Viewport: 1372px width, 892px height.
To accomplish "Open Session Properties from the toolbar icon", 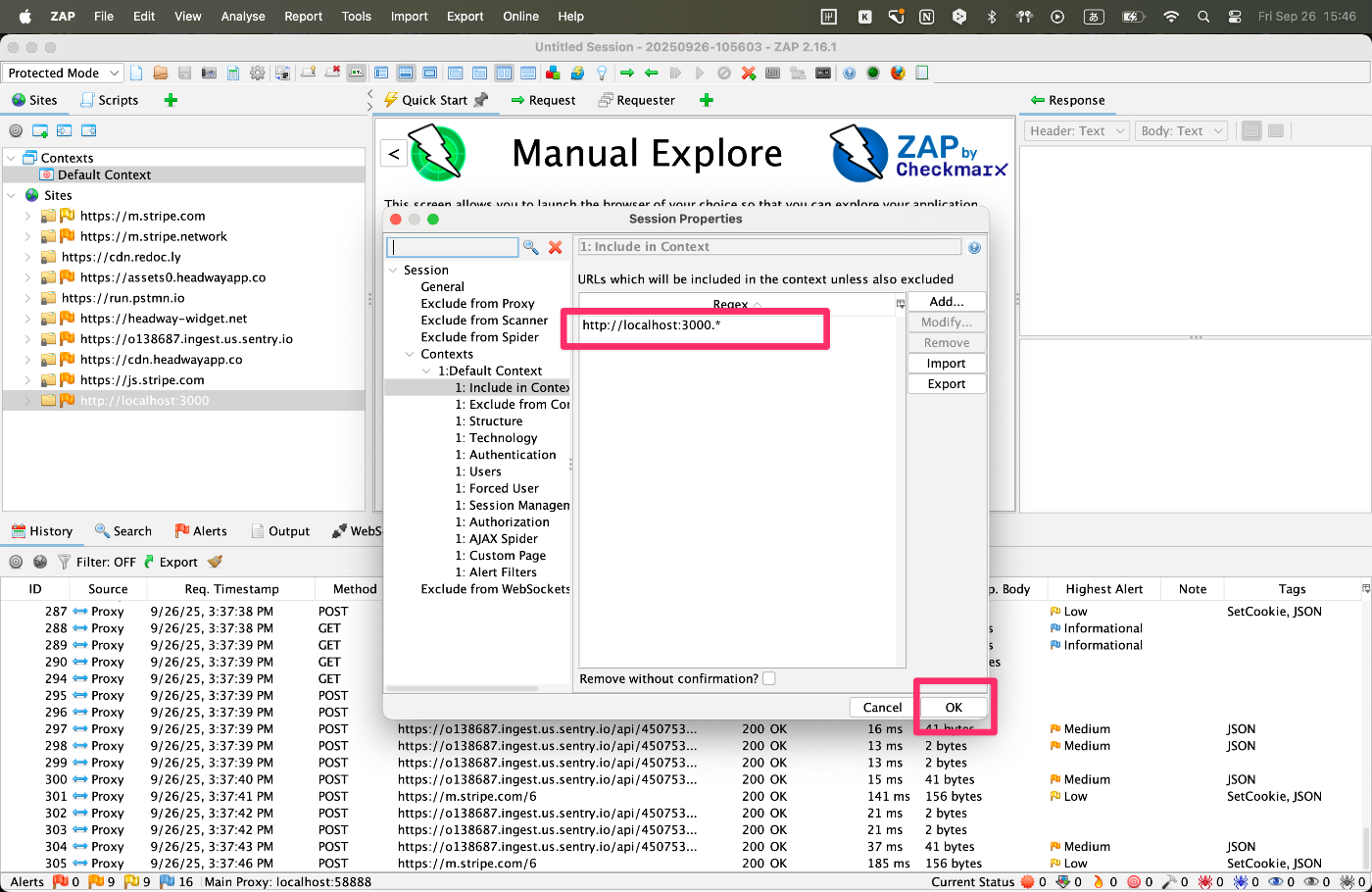I will pyautogui.click(x=233, y=73).
